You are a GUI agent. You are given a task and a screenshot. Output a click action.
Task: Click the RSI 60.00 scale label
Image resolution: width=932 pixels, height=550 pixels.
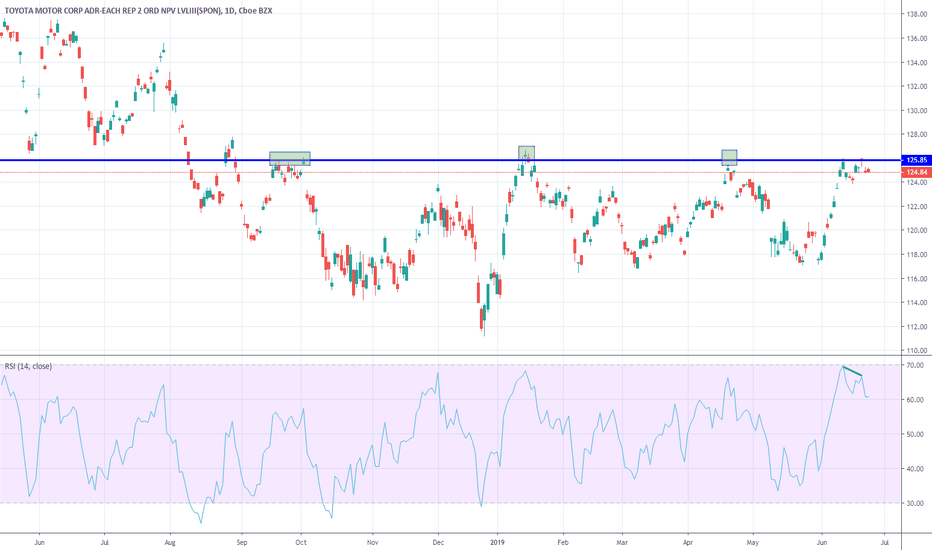coord(916,400)
